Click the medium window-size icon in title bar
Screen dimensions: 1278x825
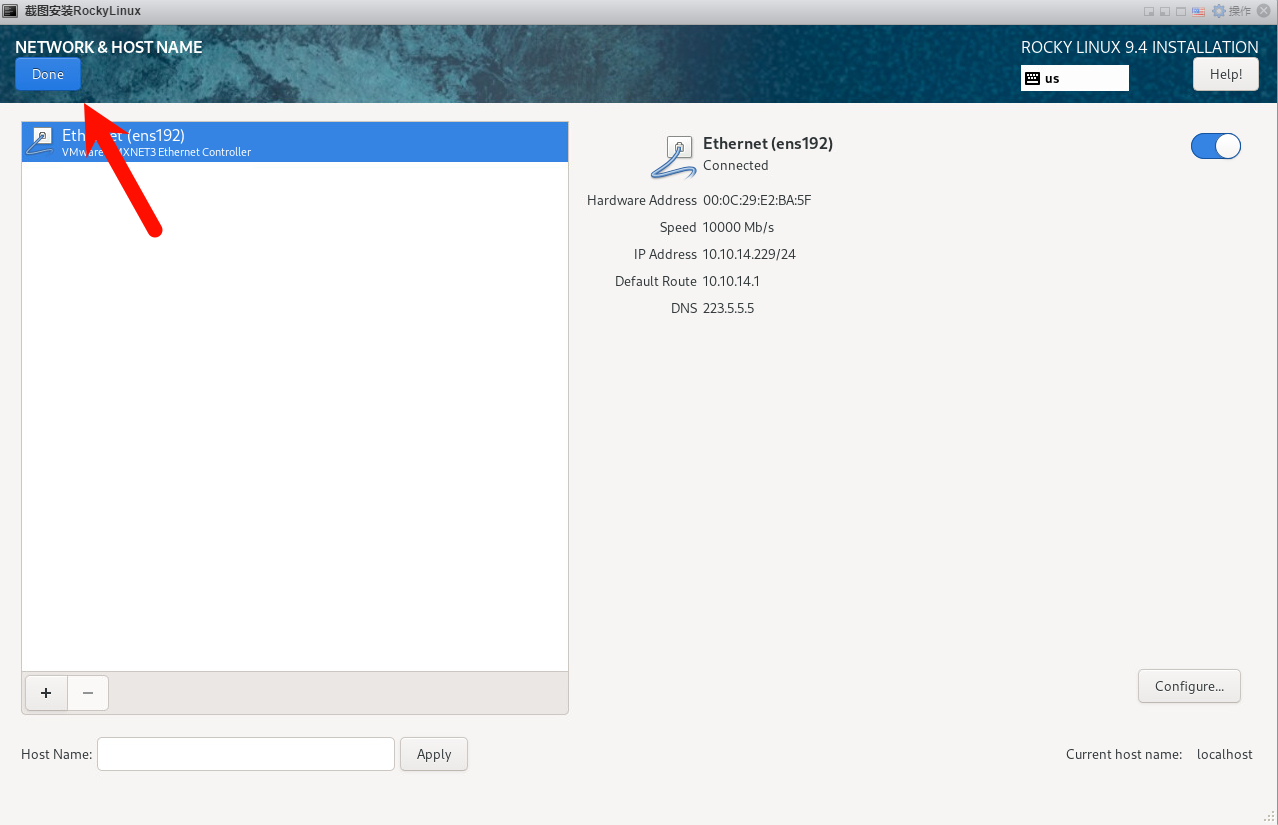tap(1165, 11)
